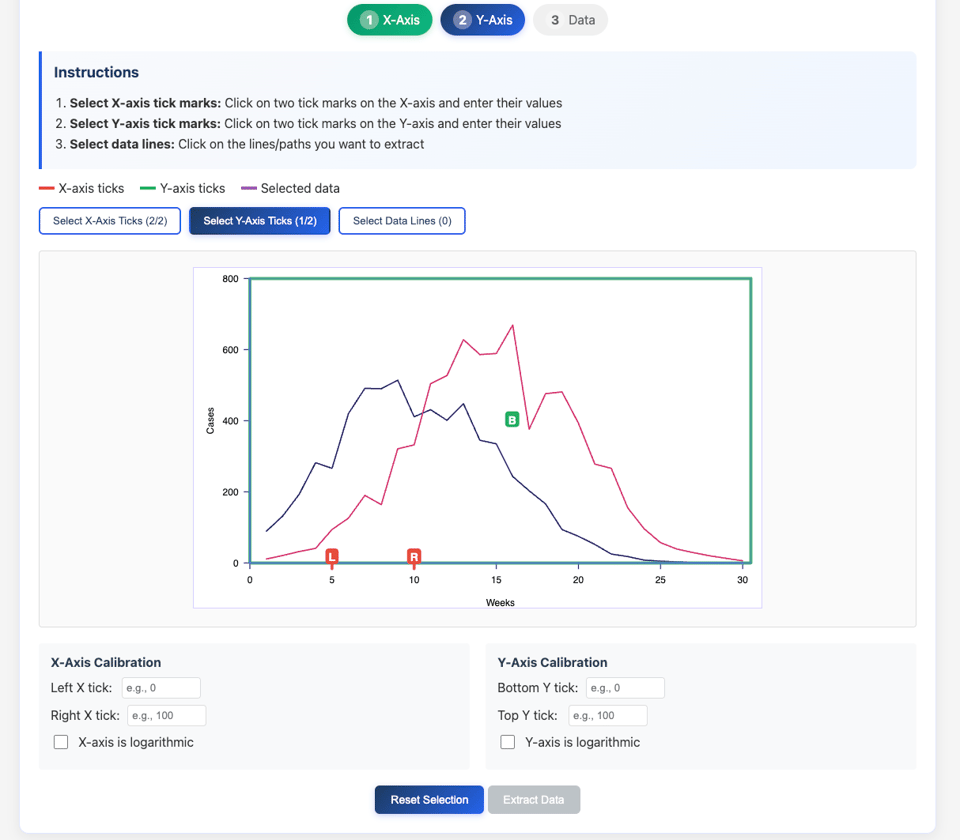The image size is (960, 840).
Task: Go to step 1 X-Axis
Action: [x=390, y=20]
